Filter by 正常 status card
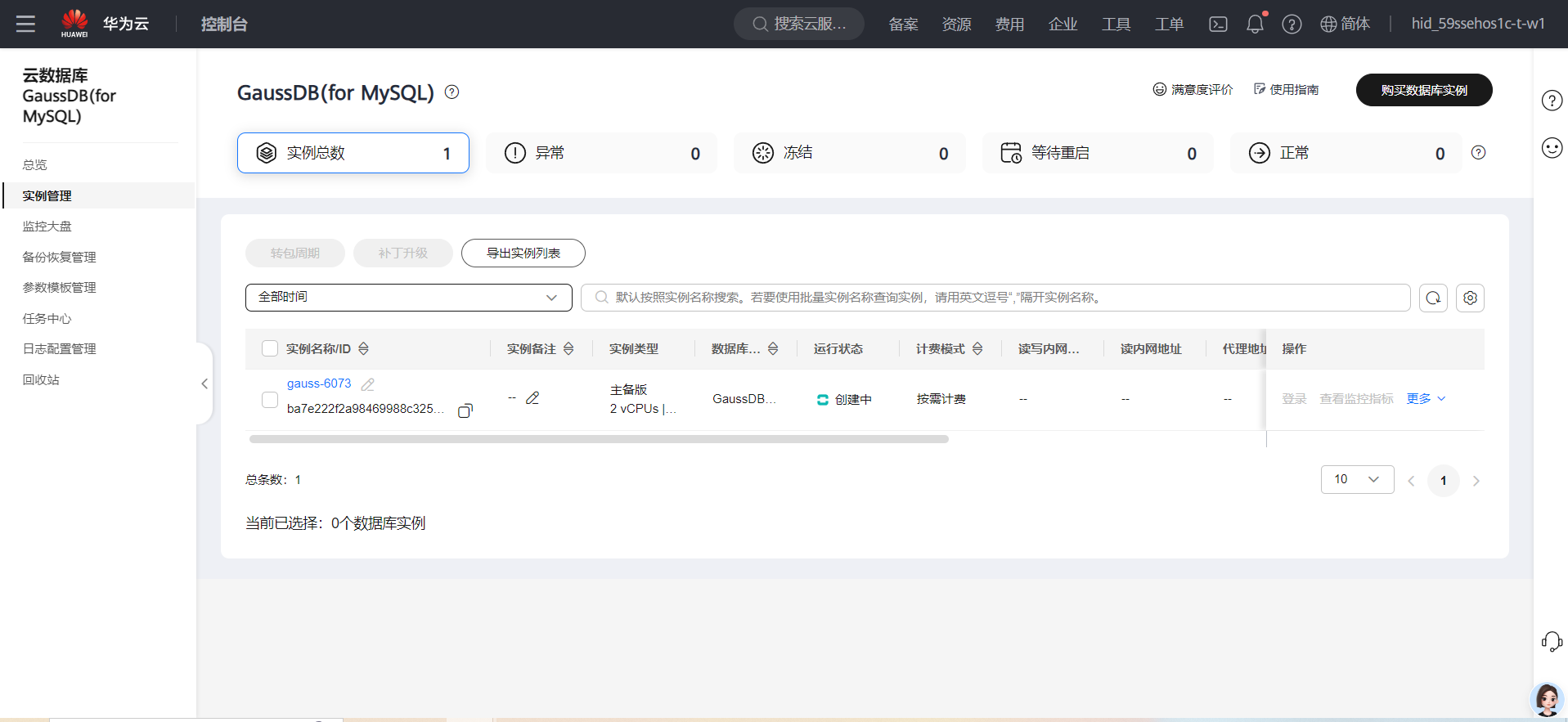Viewport: 1568px width, 722px height. (1346, 153)
